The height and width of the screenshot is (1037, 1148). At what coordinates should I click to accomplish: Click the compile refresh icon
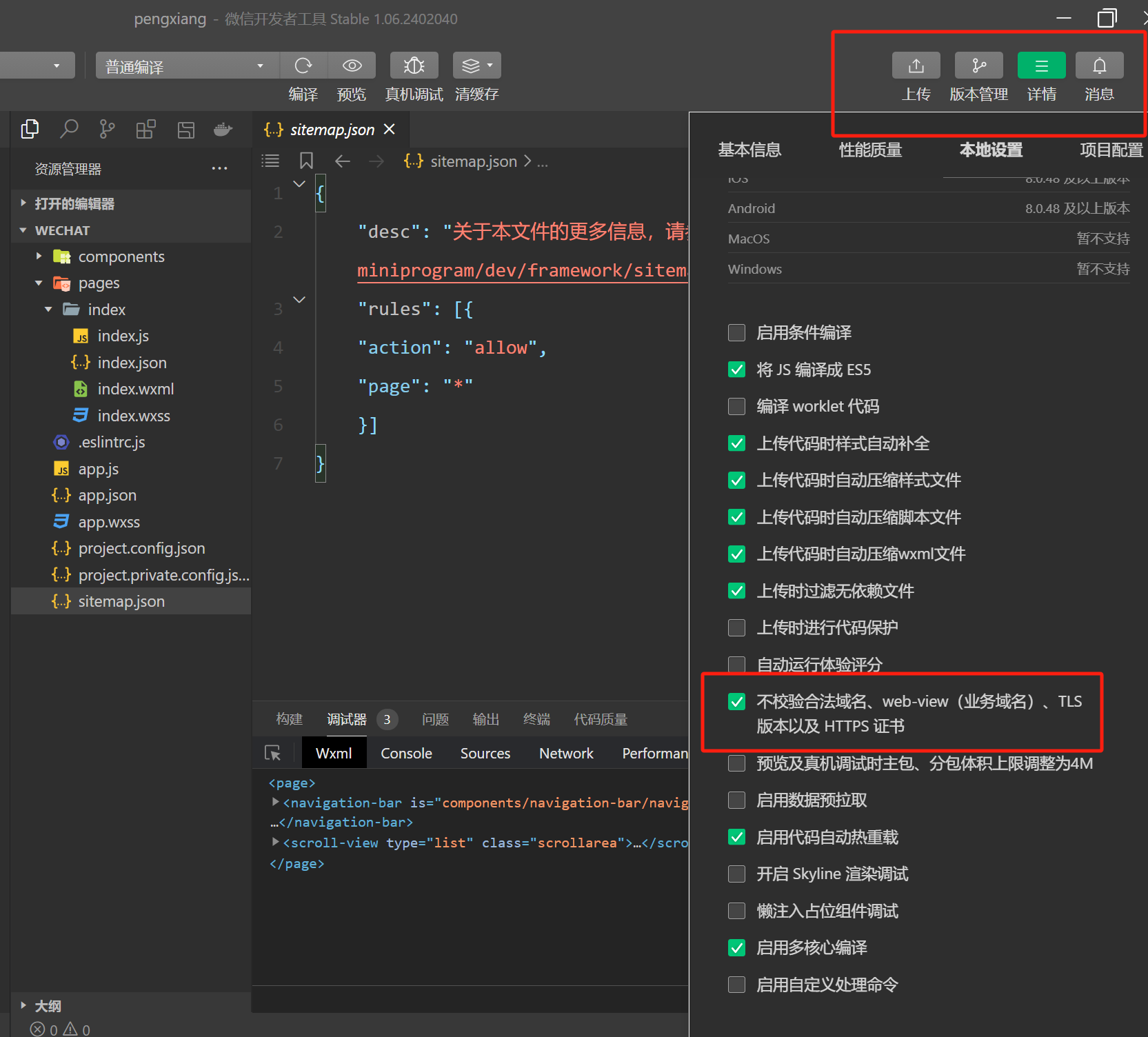303,66
